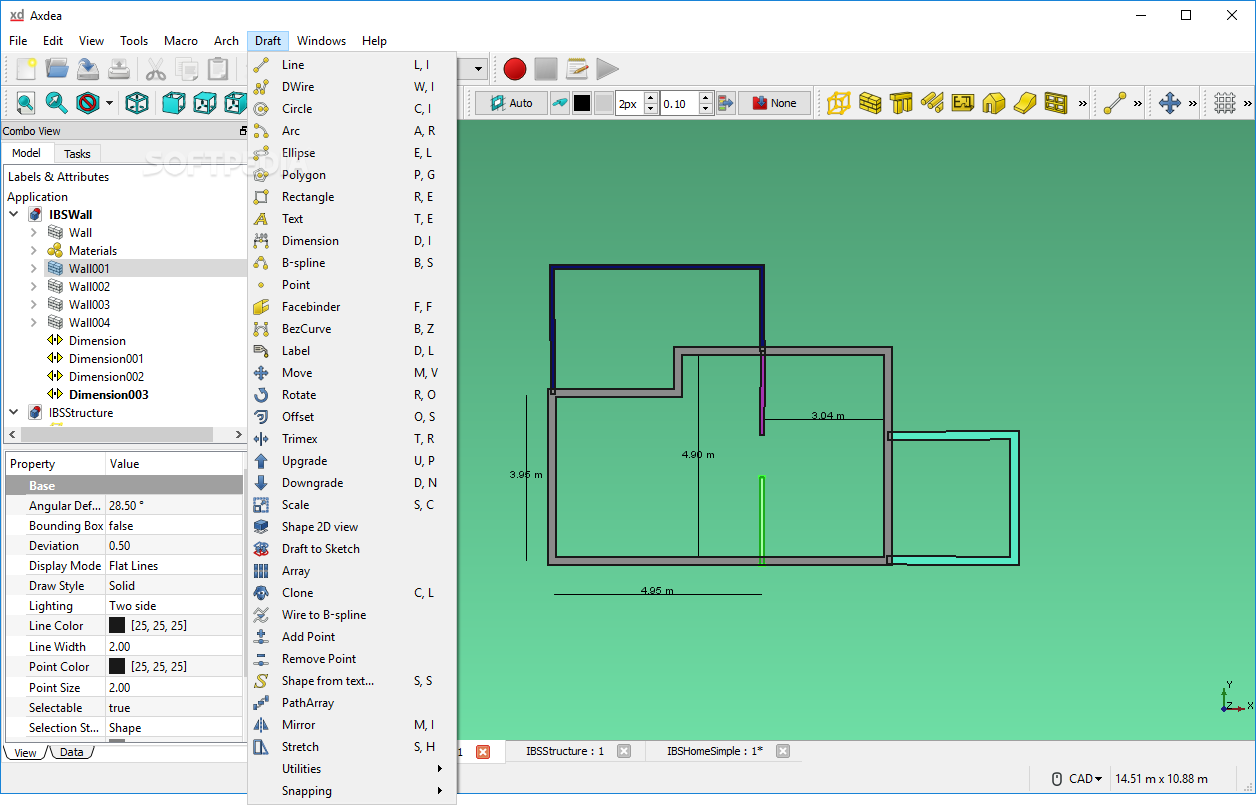Select the Materials tree item

[x=92, y=251]
